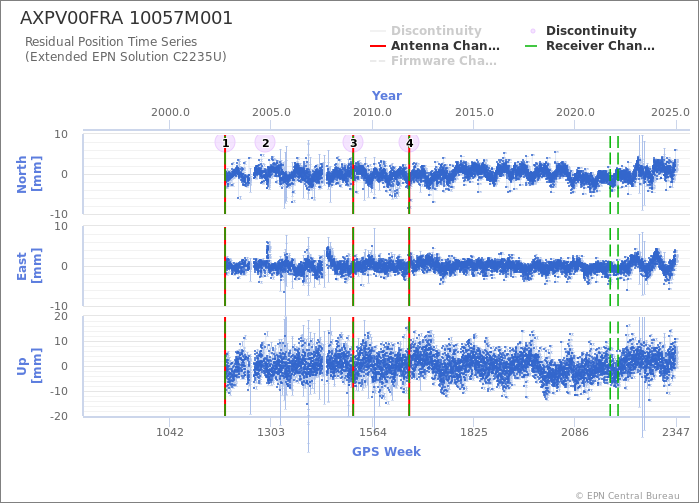Viewport: 700px width, 504px height.
Task: Click the 2005.0 year tick label
Action: coord(271,112)
